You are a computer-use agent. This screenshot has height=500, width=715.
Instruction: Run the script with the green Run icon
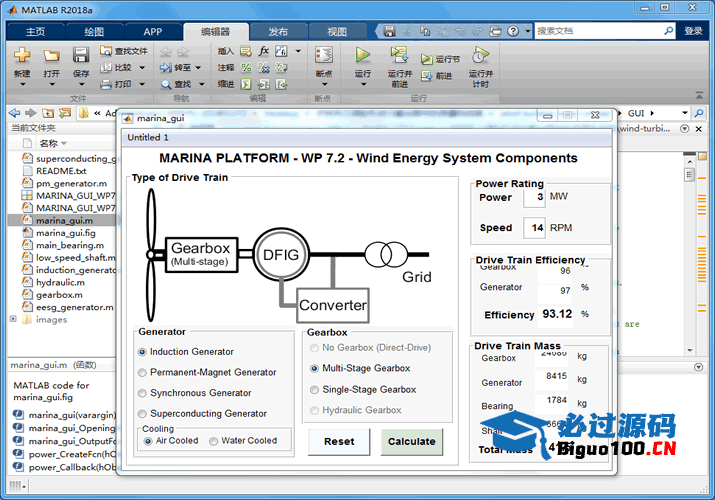(x=363, y=55)
